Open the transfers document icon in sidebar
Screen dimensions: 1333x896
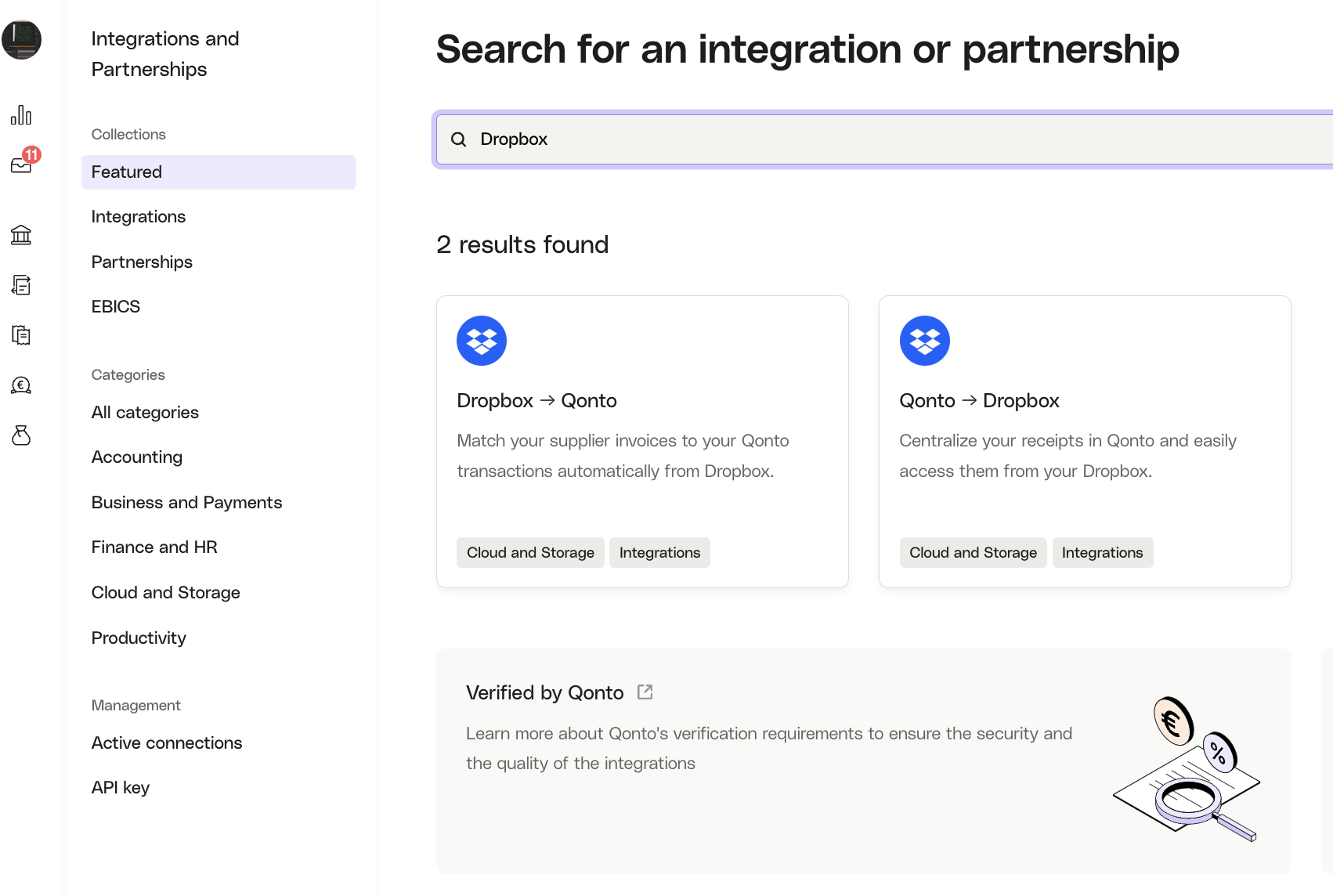coord(21,285)
